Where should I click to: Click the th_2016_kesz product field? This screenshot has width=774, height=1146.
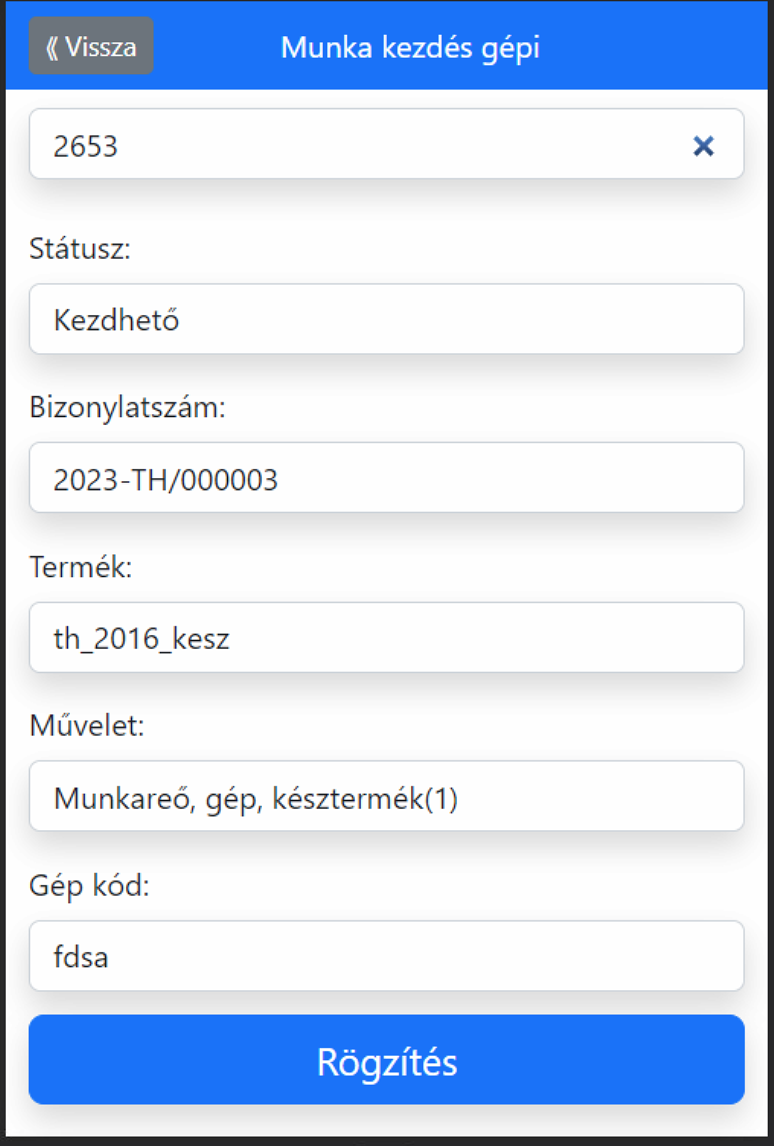386,638
